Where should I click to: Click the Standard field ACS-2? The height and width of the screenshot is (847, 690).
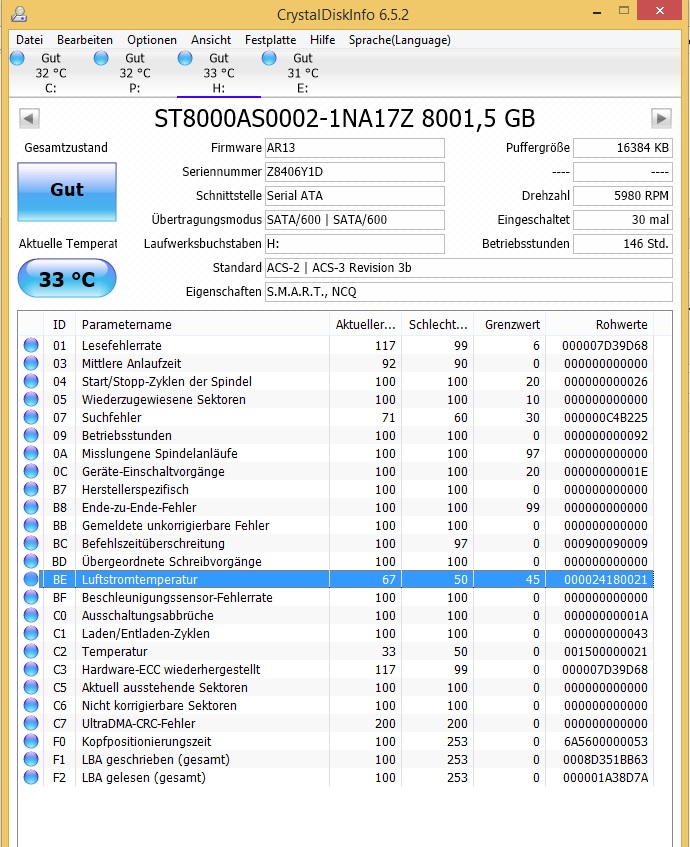click(x=468, y=267)
